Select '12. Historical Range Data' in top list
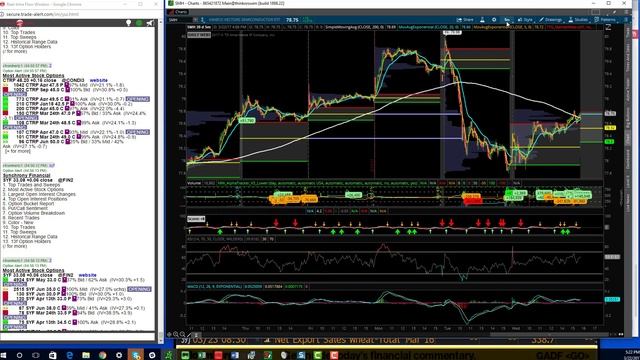 coord(30,42)
